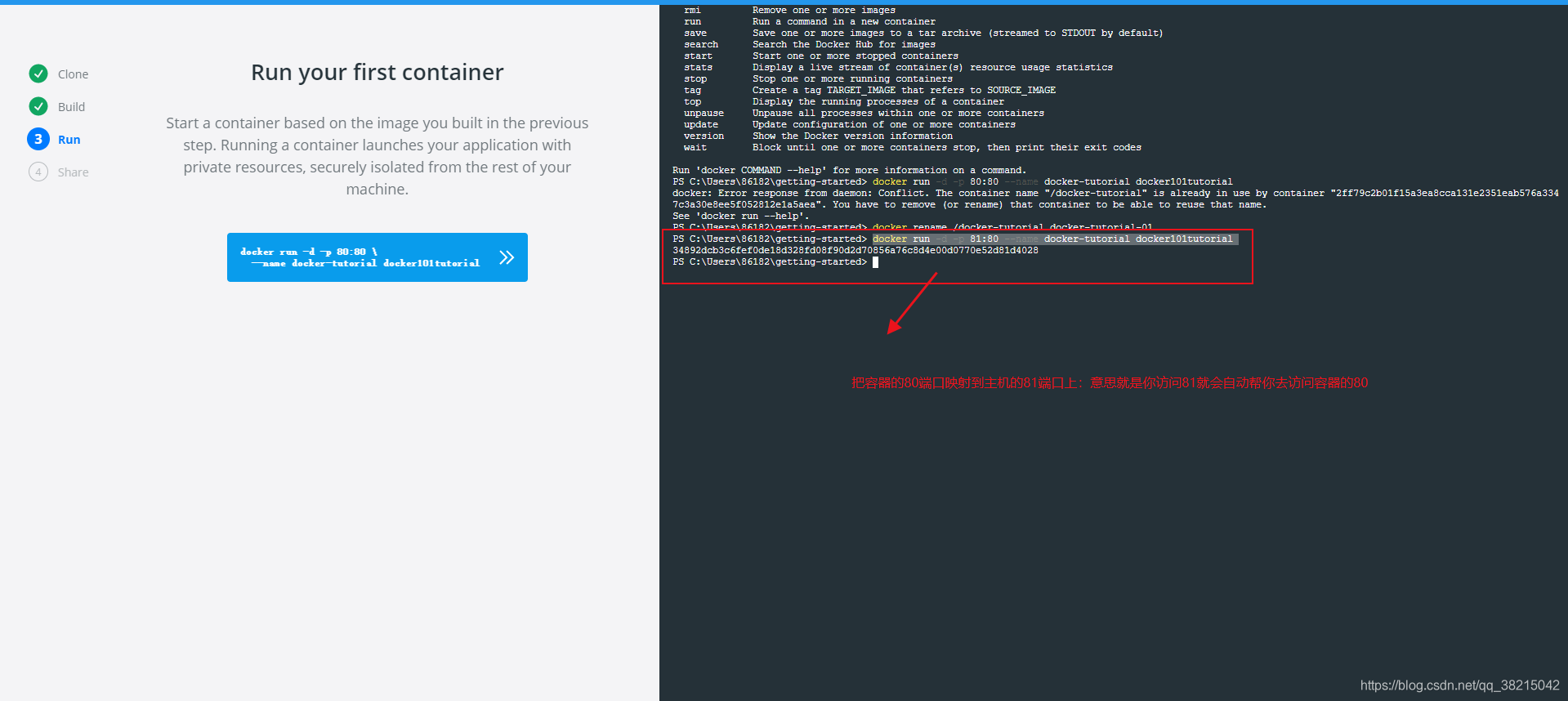Click the "See 'docker run --help'" line
This screenshot has height=701, width=1568.
[x=741, y=217]
